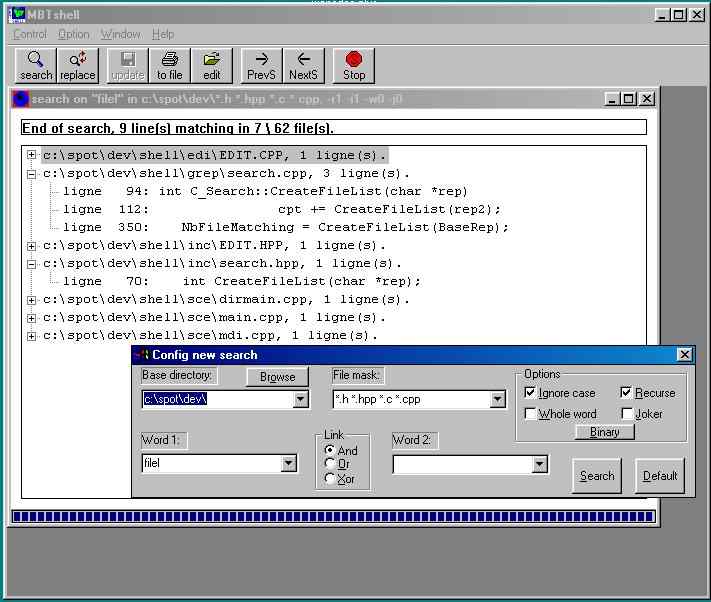Viewport: 711px width, 602px height.
Task: Expand the sce\mdi.cpp tree node
Action: (x=31, y=336)
